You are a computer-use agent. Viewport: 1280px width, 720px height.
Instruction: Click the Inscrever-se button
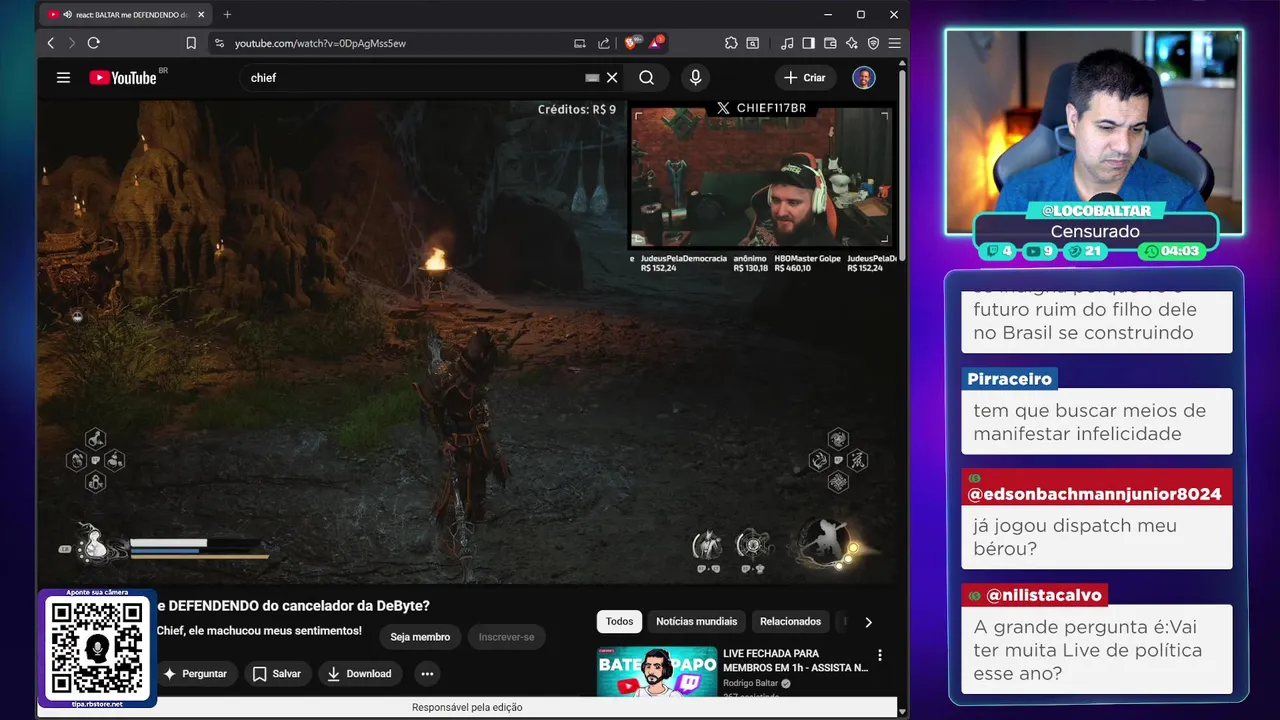click(x=506, y=637)
